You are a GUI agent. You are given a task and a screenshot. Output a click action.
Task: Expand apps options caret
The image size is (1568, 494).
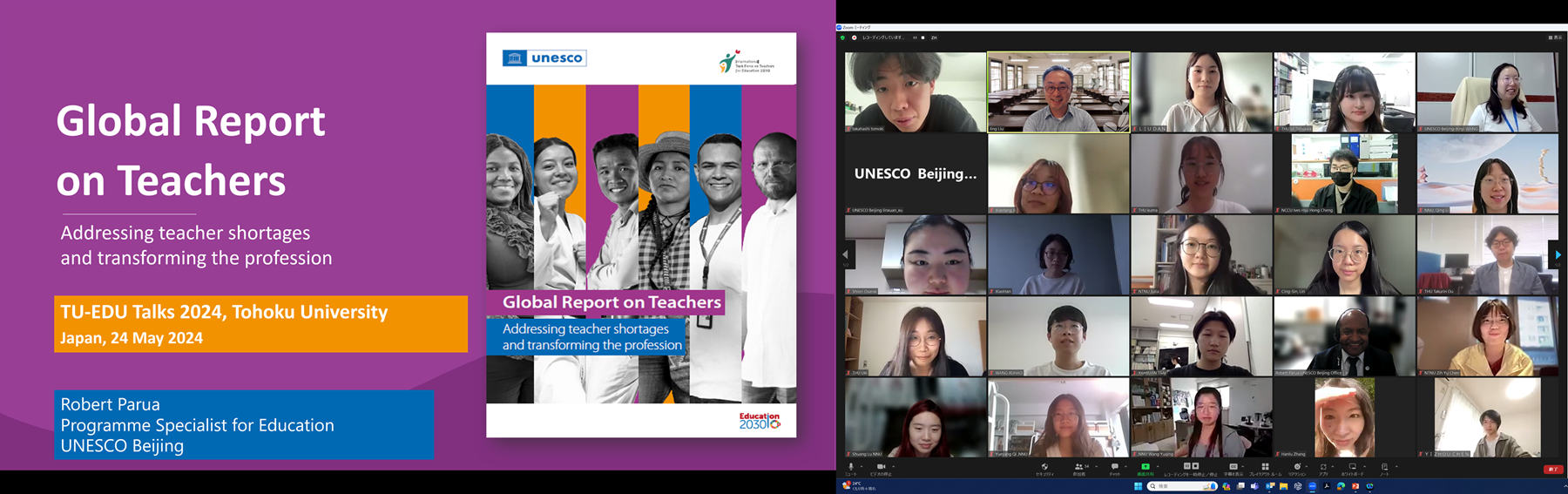tap(1333, 466)
